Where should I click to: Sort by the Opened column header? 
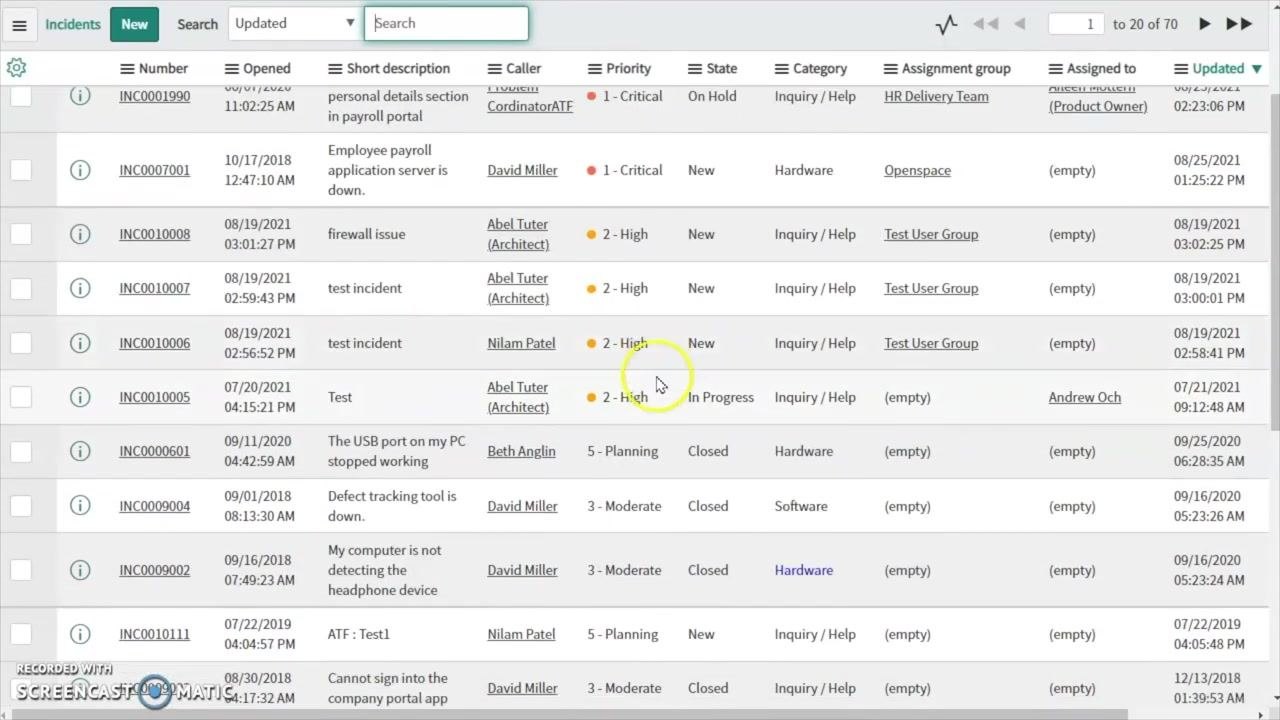click(267, 69)
